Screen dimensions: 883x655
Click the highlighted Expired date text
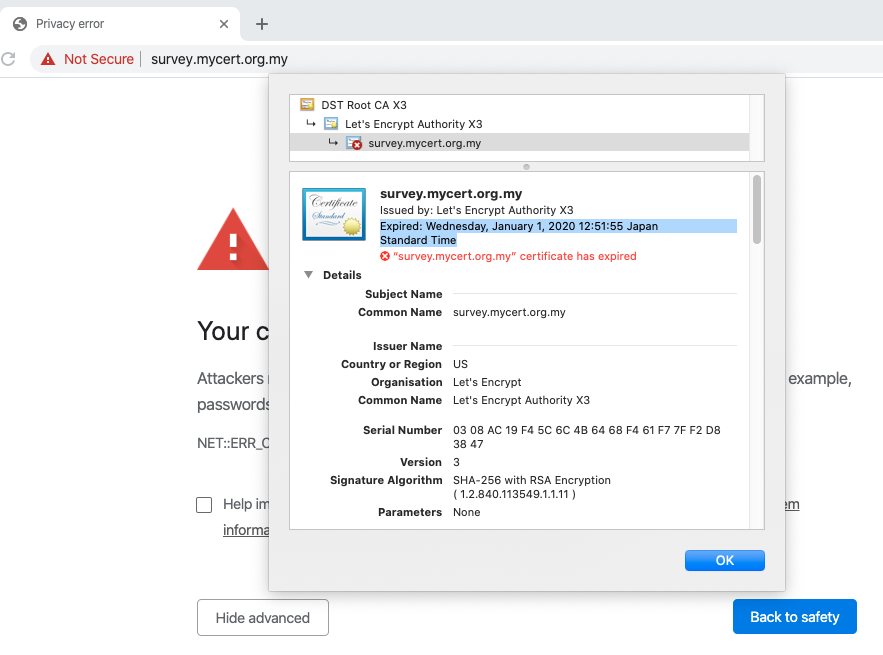[x=558, y=233]
